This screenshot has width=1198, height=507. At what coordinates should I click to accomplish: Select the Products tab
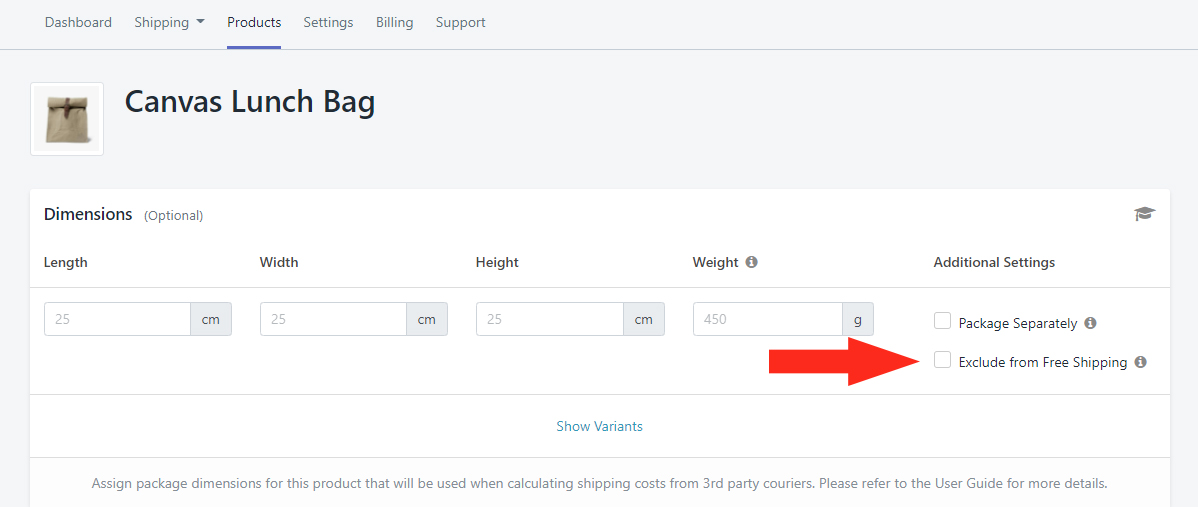[x=254, y=22]
